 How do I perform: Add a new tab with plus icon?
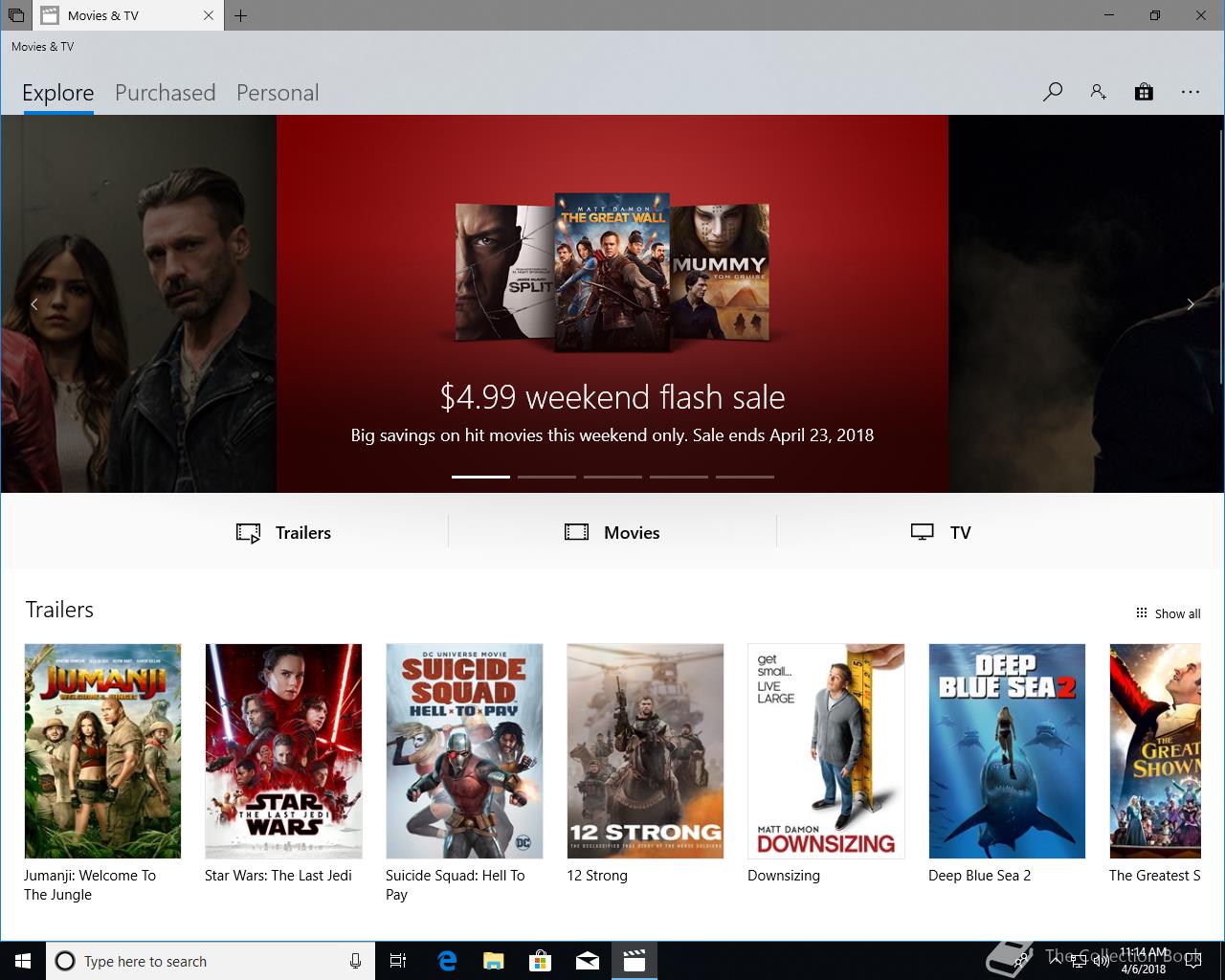240,15
